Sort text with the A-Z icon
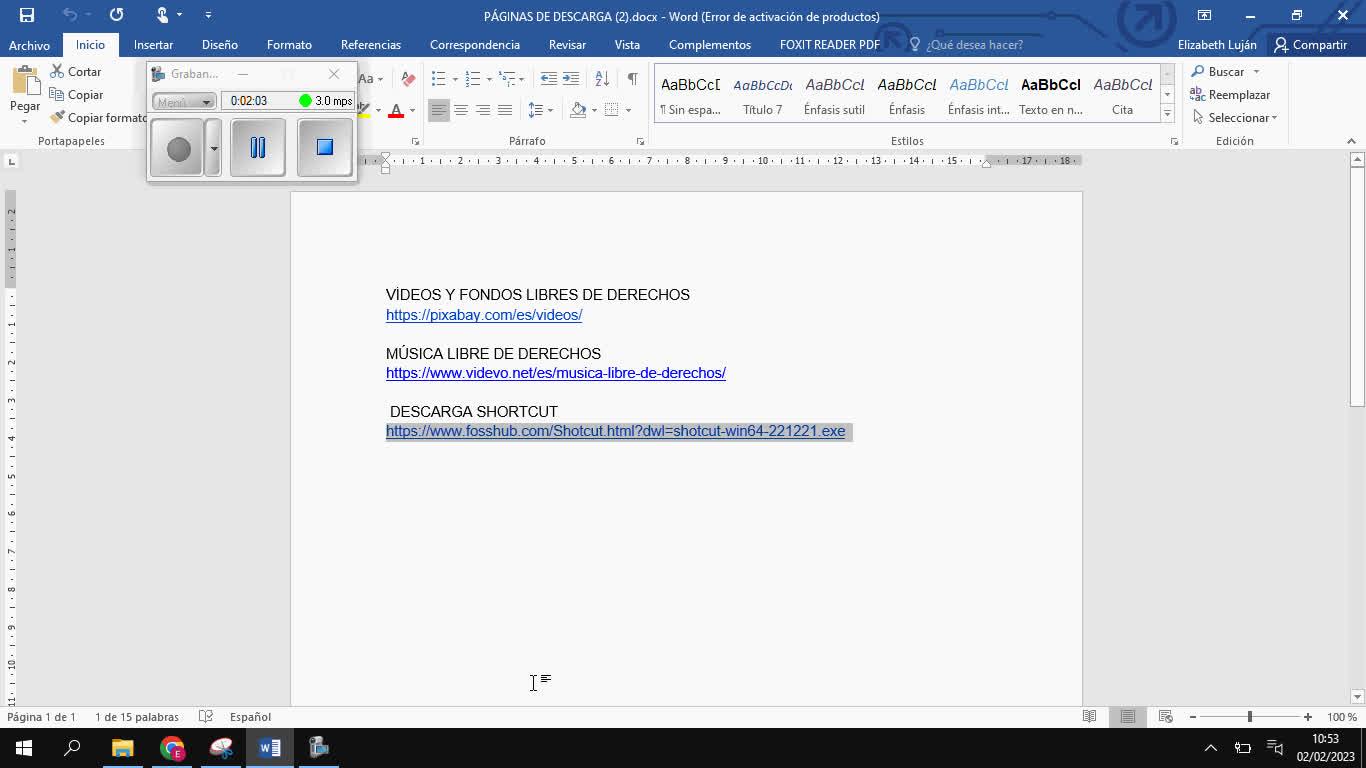Screen dimensions: 1366x768 [x=601, y=78]
